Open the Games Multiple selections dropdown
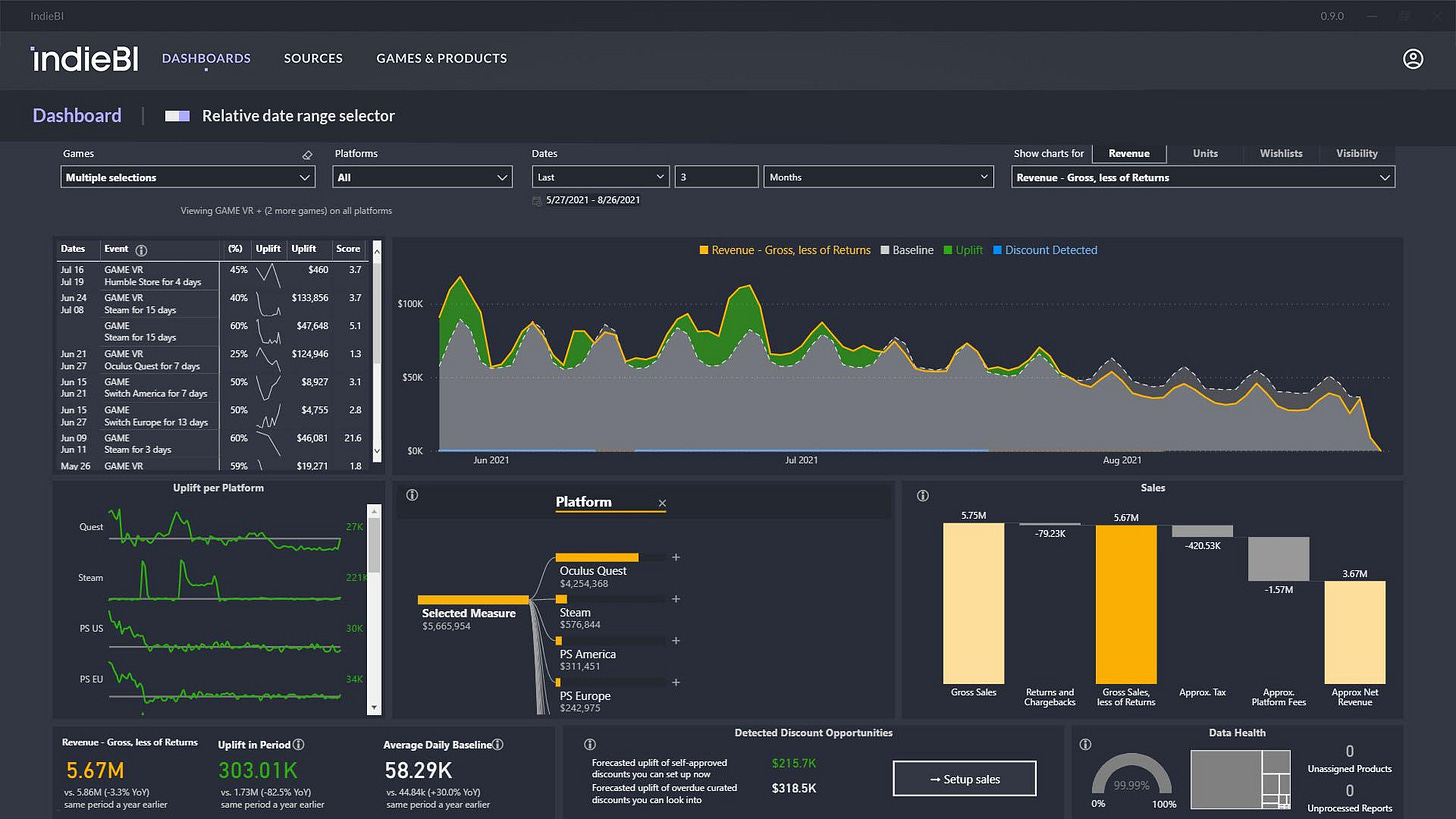This screenshot has height=819, width=1456. (188, 177)
